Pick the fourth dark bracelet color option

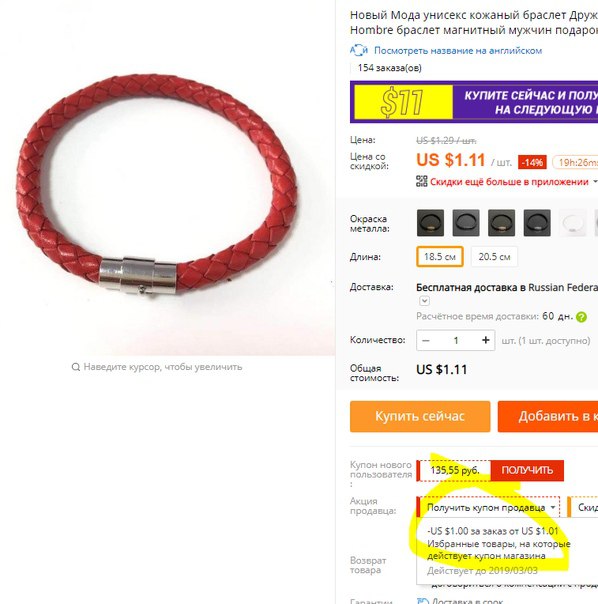coord(537,223)
